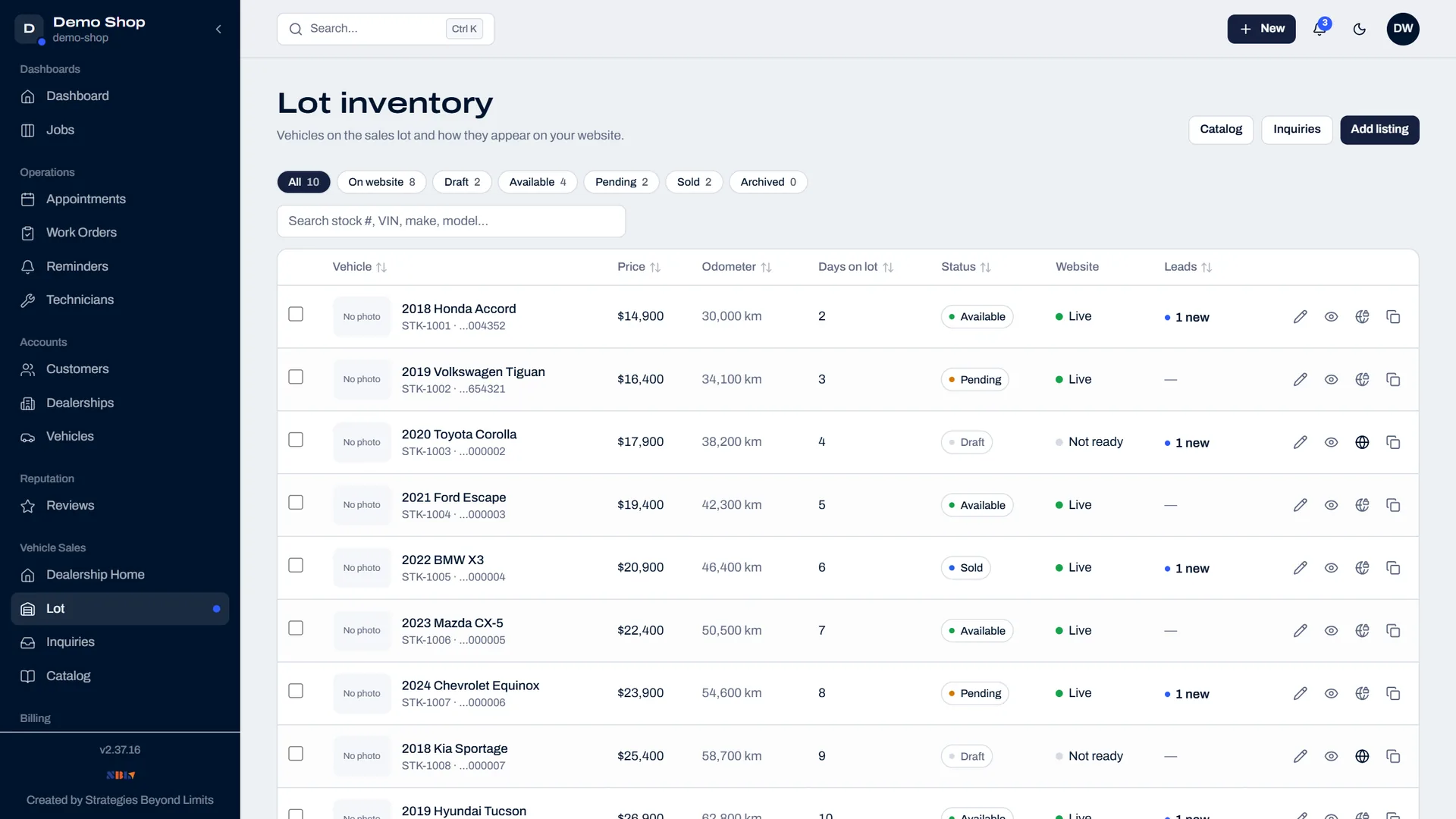
Task: Show Sold listings filter
Action: tap(694, 182)
